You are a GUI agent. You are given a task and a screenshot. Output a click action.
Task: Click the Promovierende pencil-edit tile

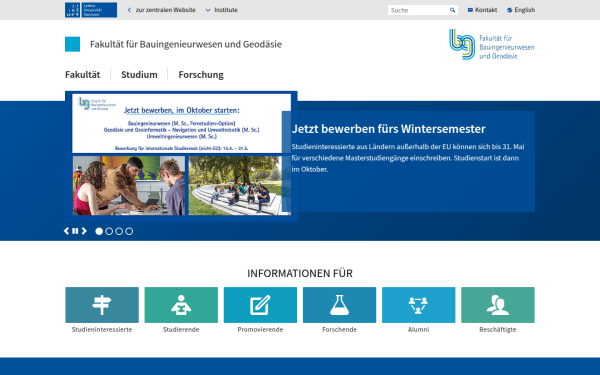pos(260,305)
